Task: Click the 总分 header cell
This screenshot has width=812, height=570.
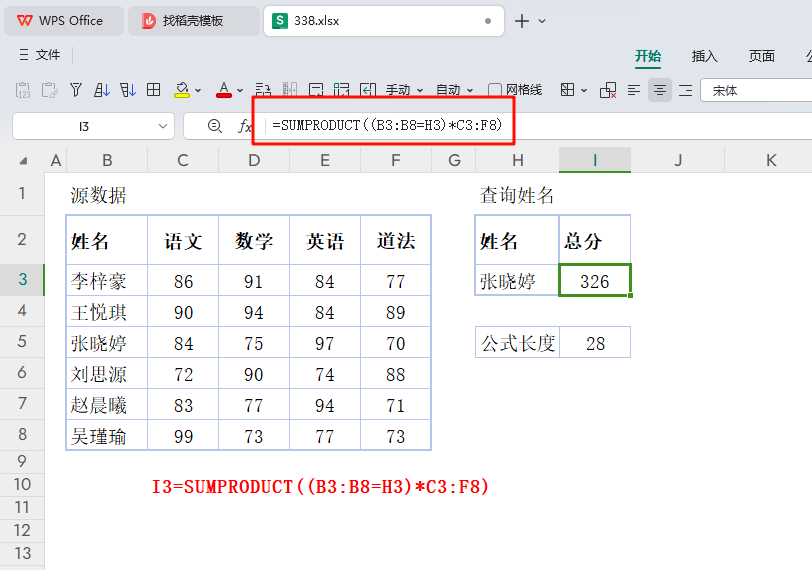Action: point(594,241)
